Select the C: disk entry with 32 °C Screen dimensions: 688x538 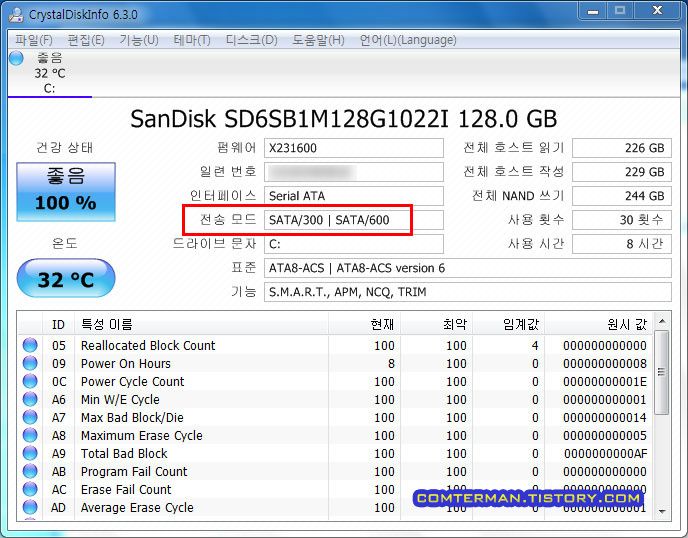click(50, 73)
